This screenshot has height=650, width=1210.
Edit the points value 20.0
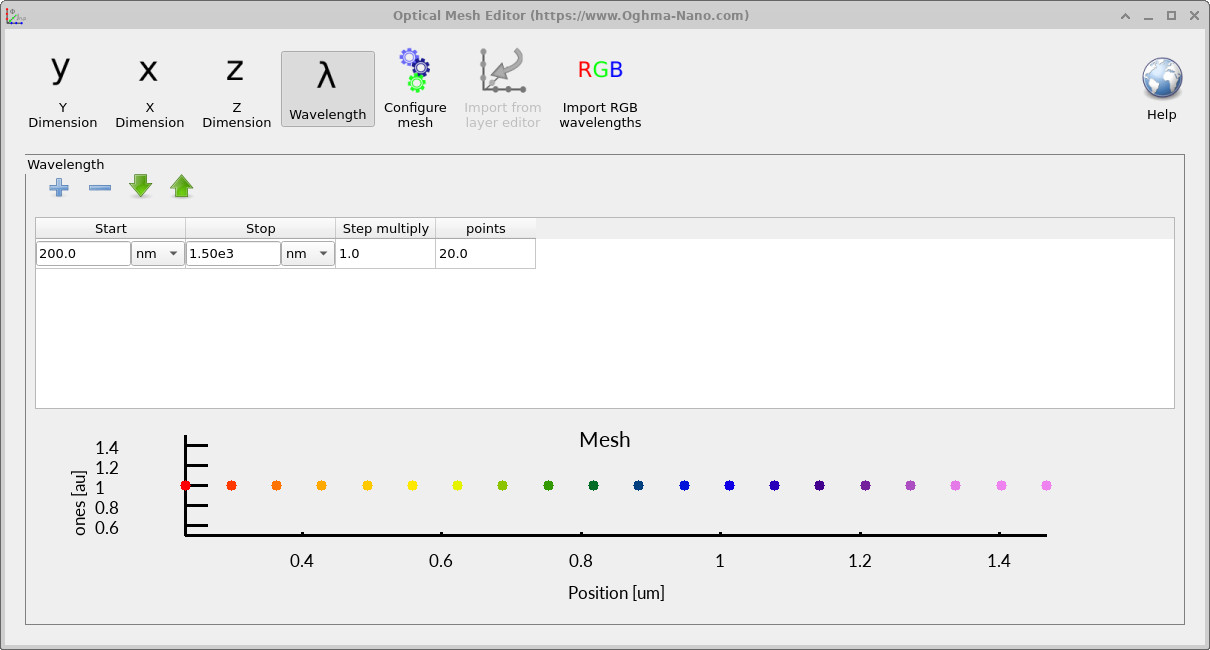[485, 253]
